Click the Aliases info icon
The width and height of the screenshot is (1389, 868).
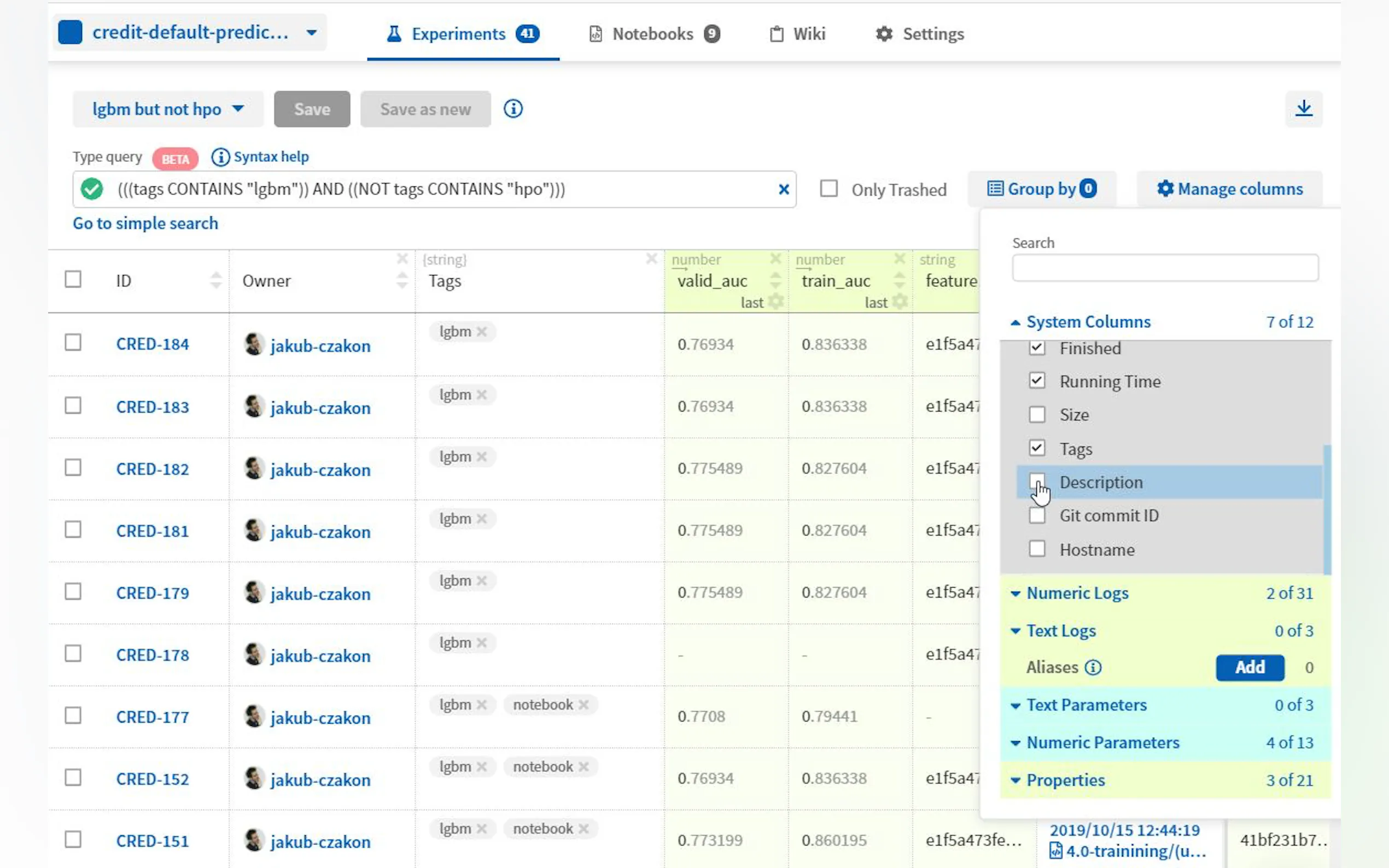(1093, 667)
